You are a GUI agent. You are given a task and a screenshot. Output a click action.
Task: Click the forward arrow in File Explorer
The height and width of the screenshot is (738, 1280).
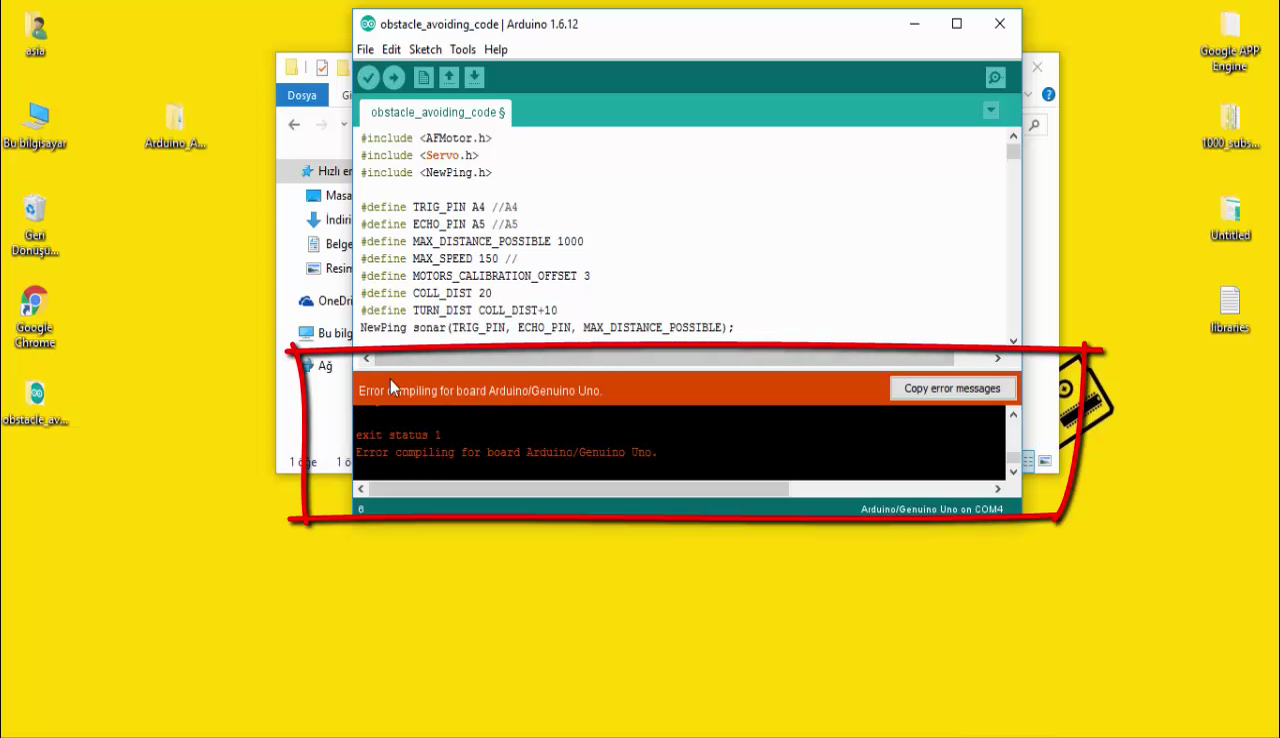(321, 125)
